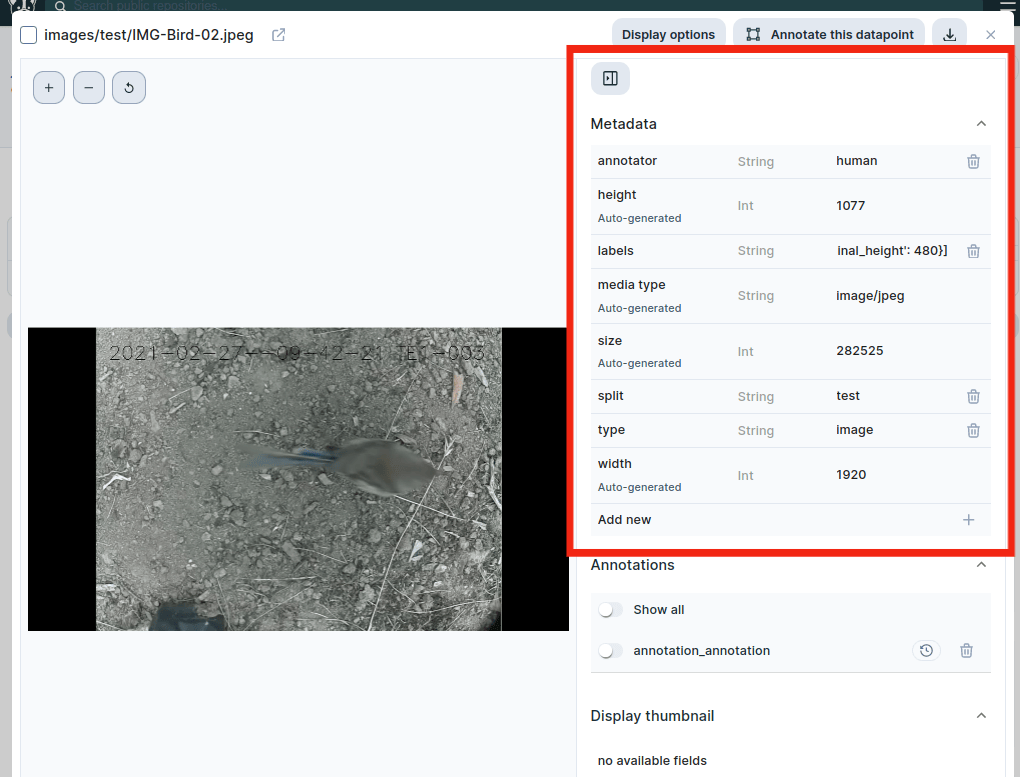Click the zoom in plus button
The image size is (1020, 777).
coord(49,88)
